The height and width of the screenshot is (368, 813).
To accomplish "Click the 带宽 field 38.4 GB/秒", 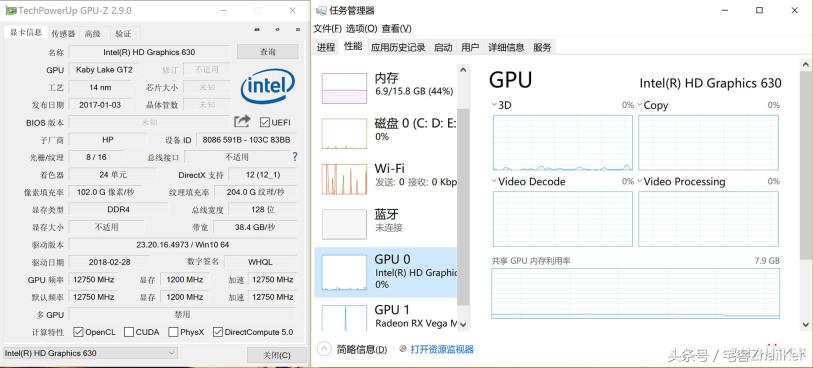I will coord(255,227).
